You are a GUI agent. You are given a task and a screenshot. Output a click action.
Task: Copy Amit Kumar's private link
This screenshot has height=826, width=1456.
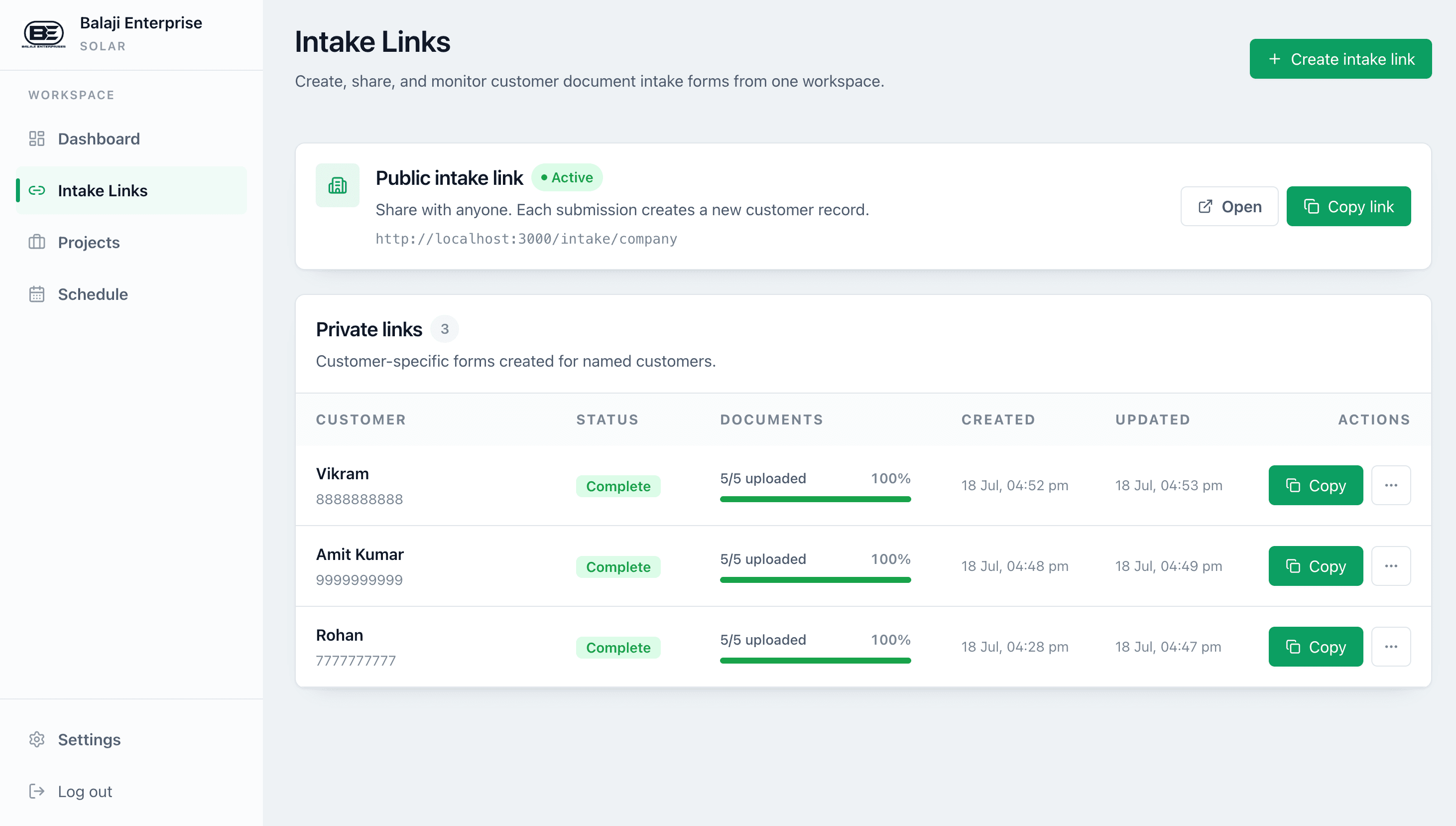click(1316, 566)
